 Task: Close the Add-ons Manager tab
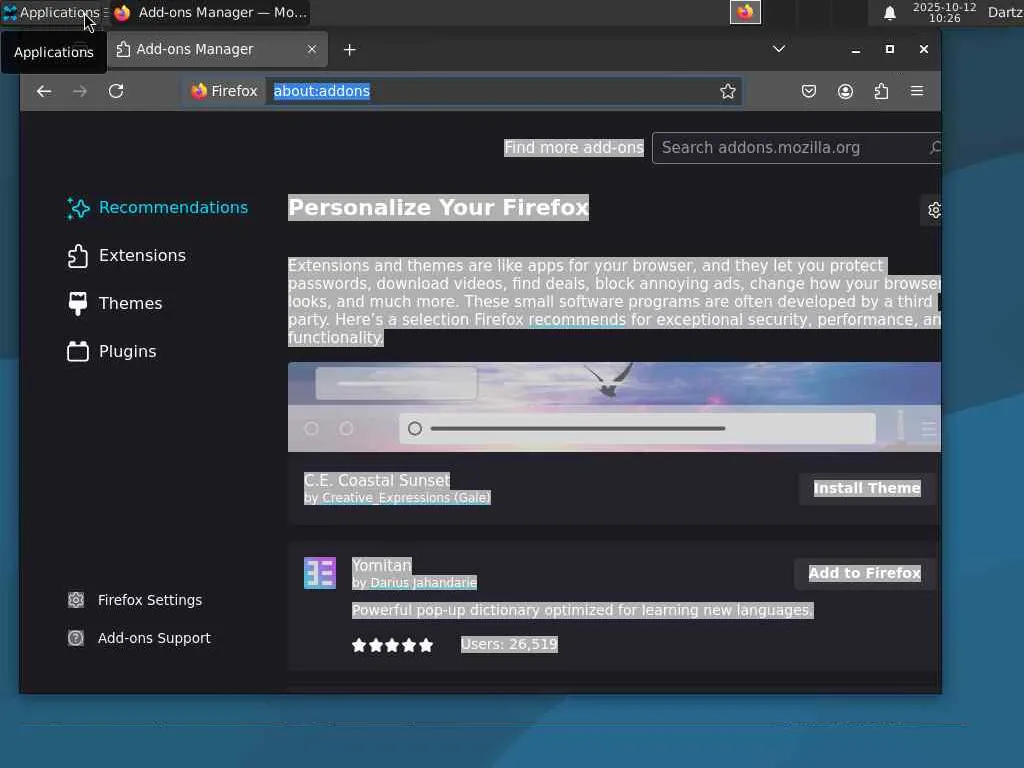coord(312,50)
